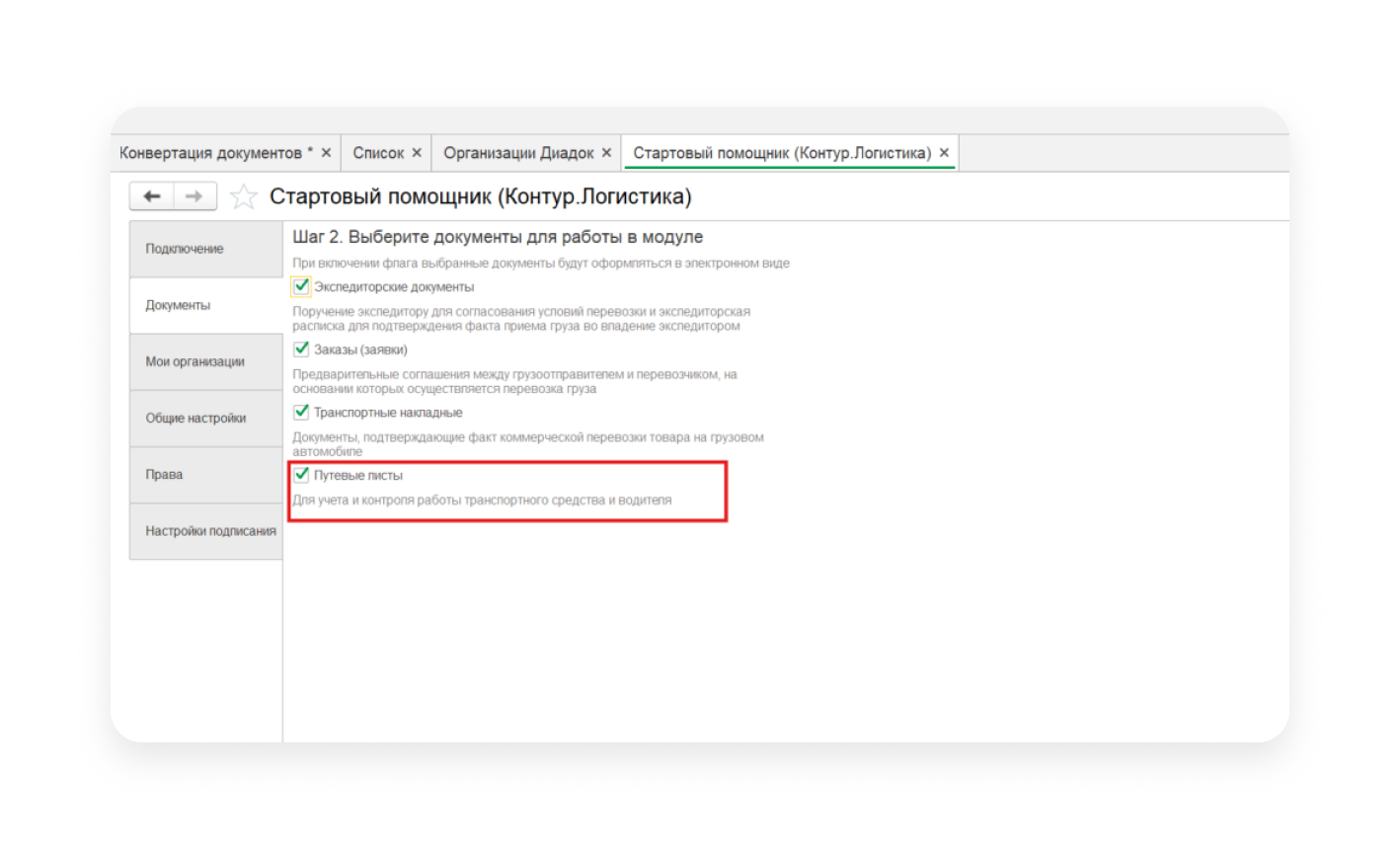Image resolution: width=1400 pixels, height=849 pixels.
Task: Close the Организации Диадок tab
Action: pyautogui.click(x=606, y=153)
